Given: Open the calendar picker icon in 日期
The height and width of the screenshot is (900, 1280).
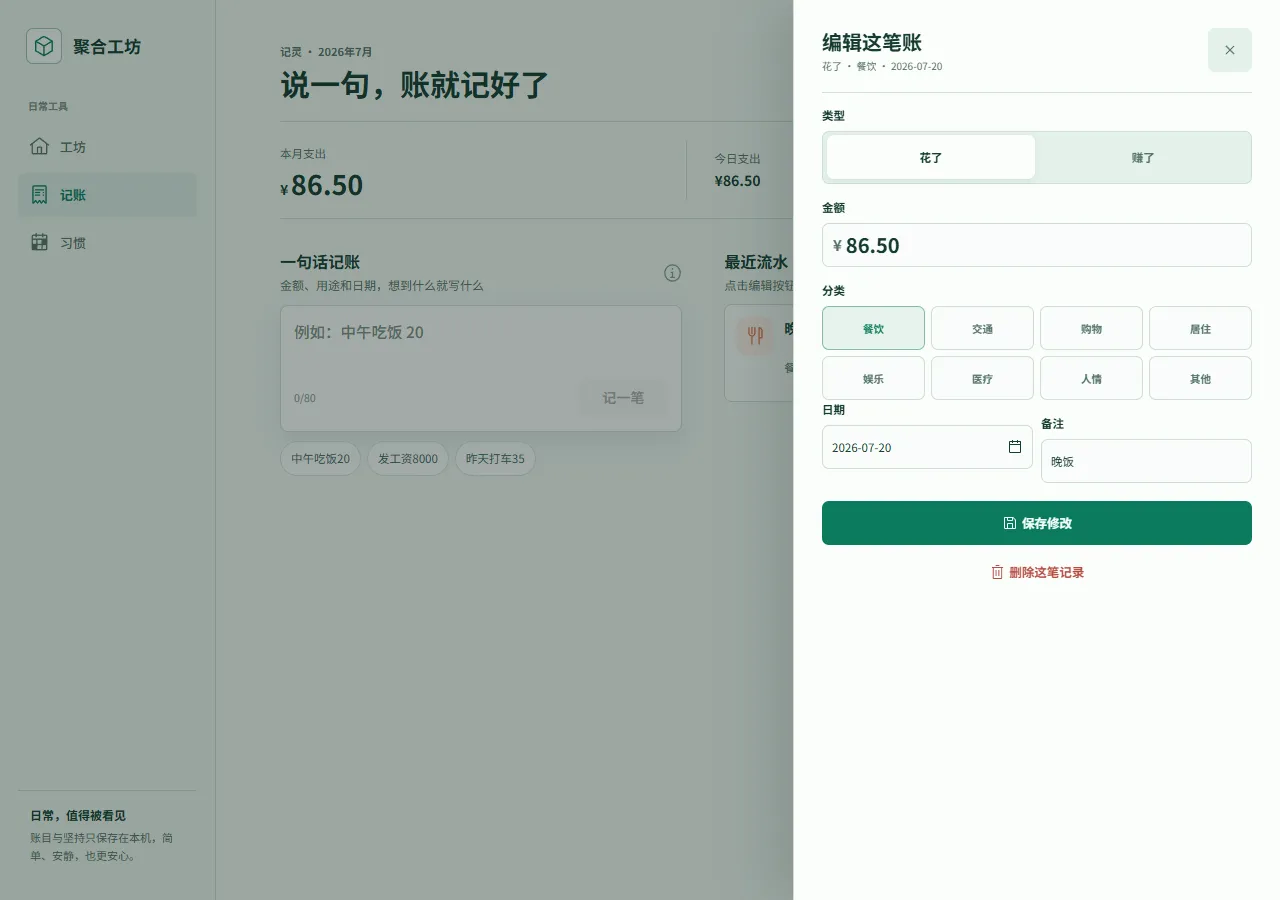Looking at the screenshot, I should pyautogui.click(x=1015, y=447).
